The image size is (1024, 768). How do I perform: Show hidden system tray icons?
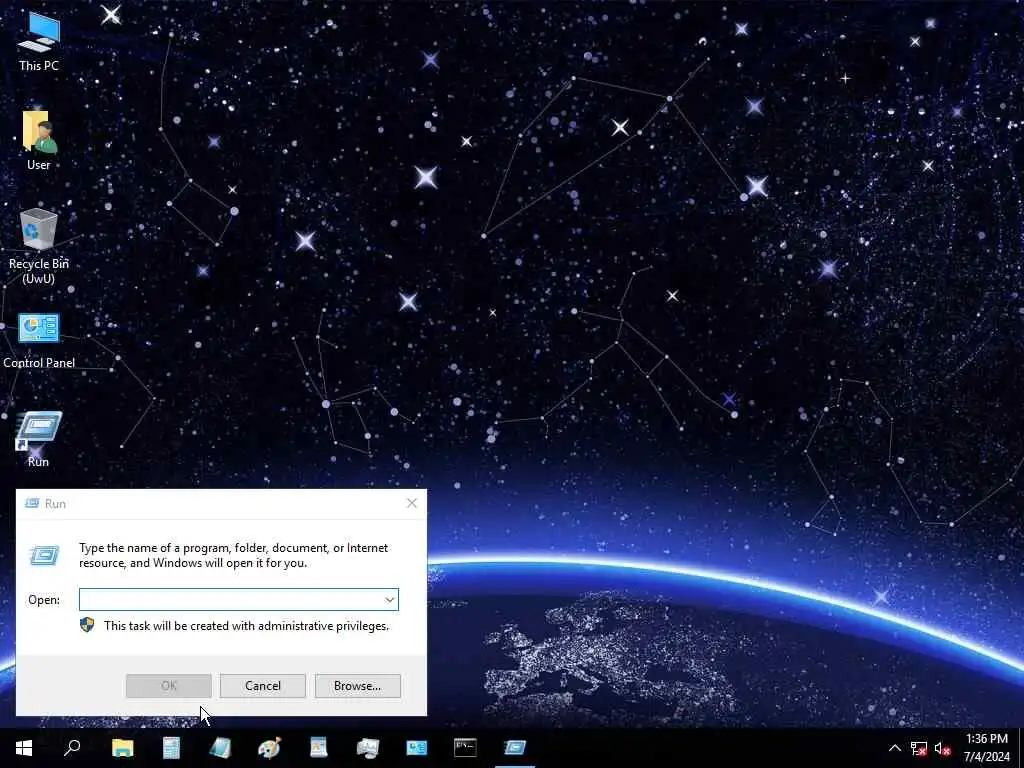(895, 748)
